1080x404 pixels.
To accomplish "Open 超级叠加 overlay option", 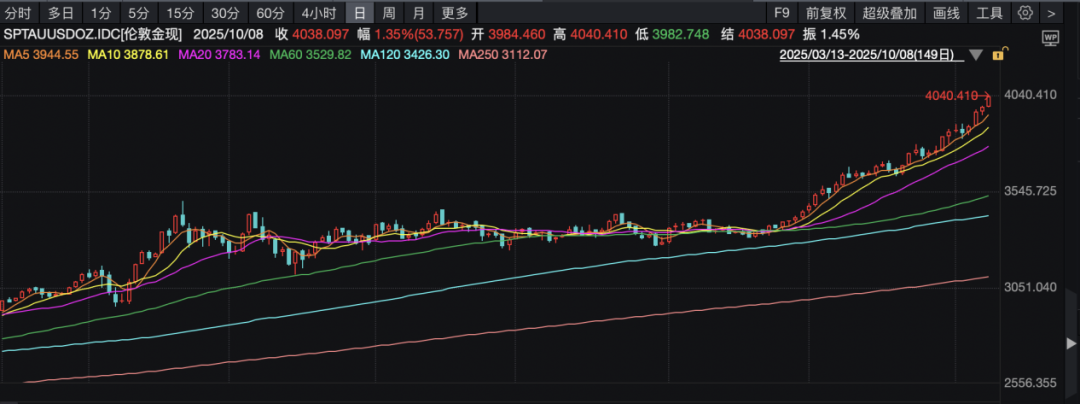I will click(889, 13).
